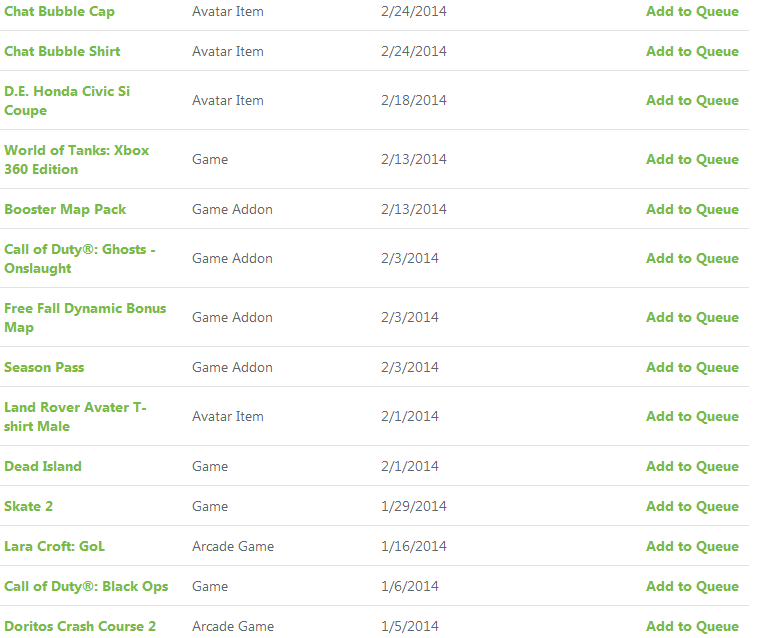
Task: Add World of Tanks to queue
Action: (x=692, y=160)
